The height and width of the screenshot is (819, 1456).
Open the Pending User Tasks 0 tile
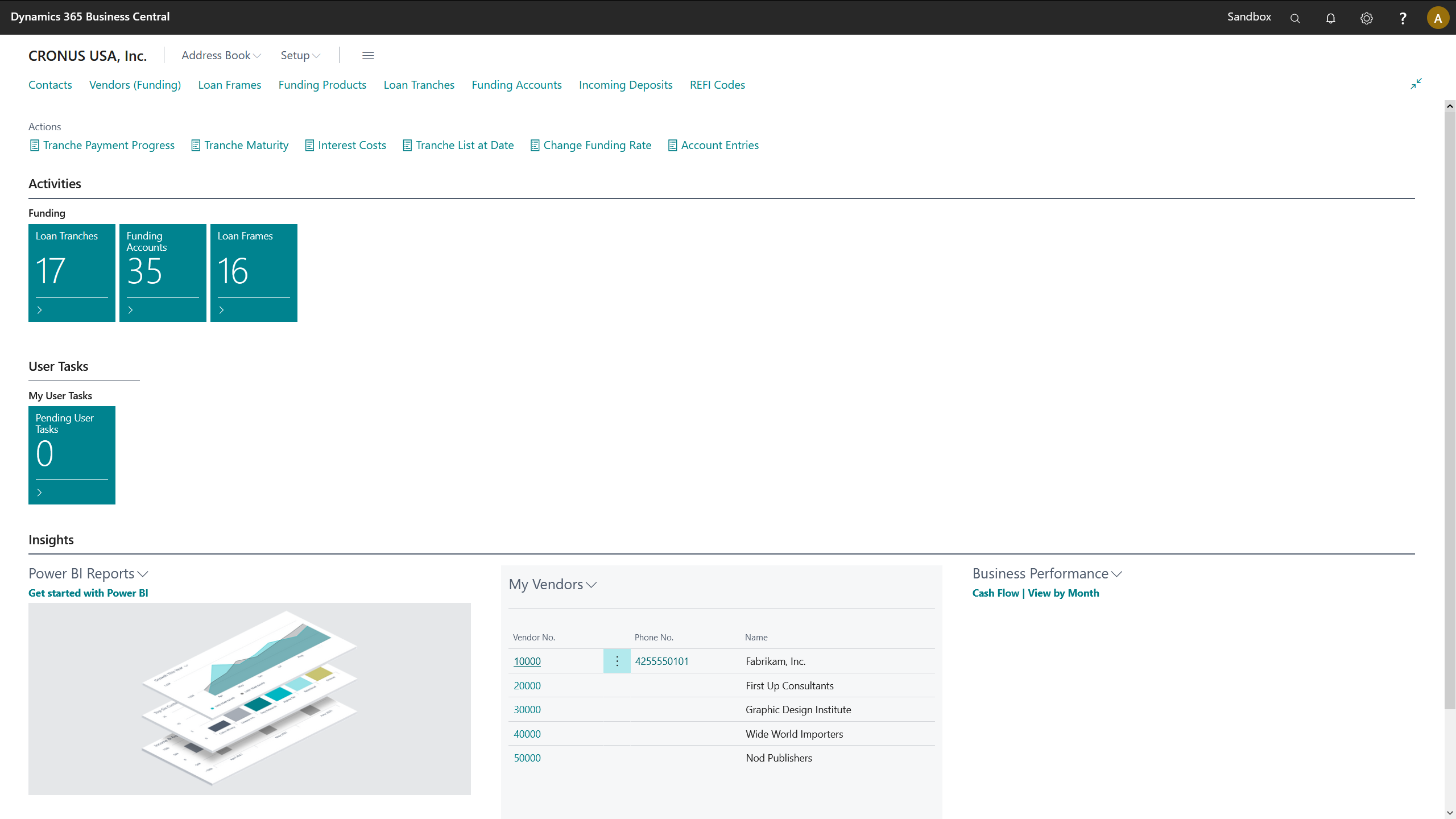[72, 455]
